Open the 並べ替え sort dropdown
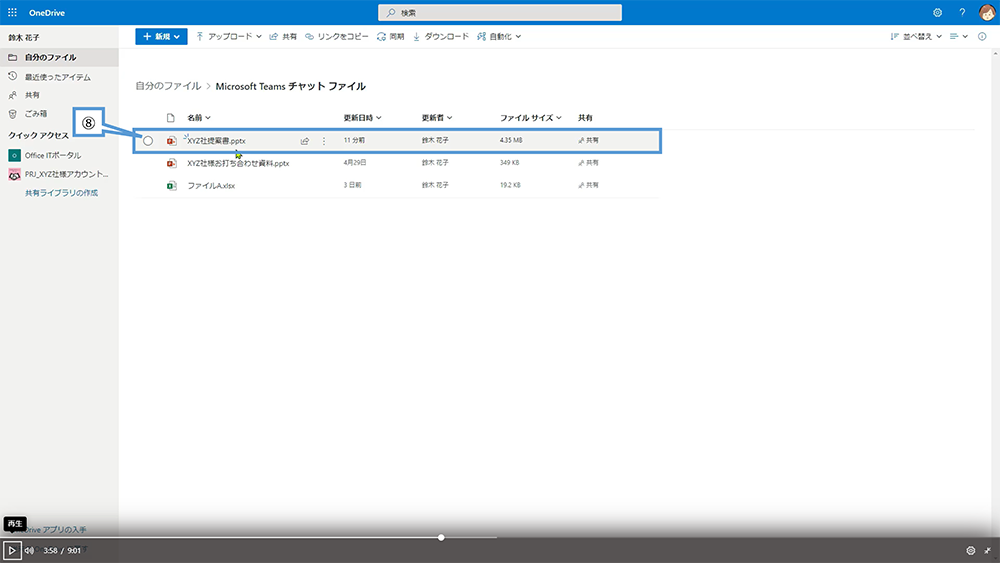Viewport: 1000px width, 563px height. pyautogui.click(x=916, y=36)
